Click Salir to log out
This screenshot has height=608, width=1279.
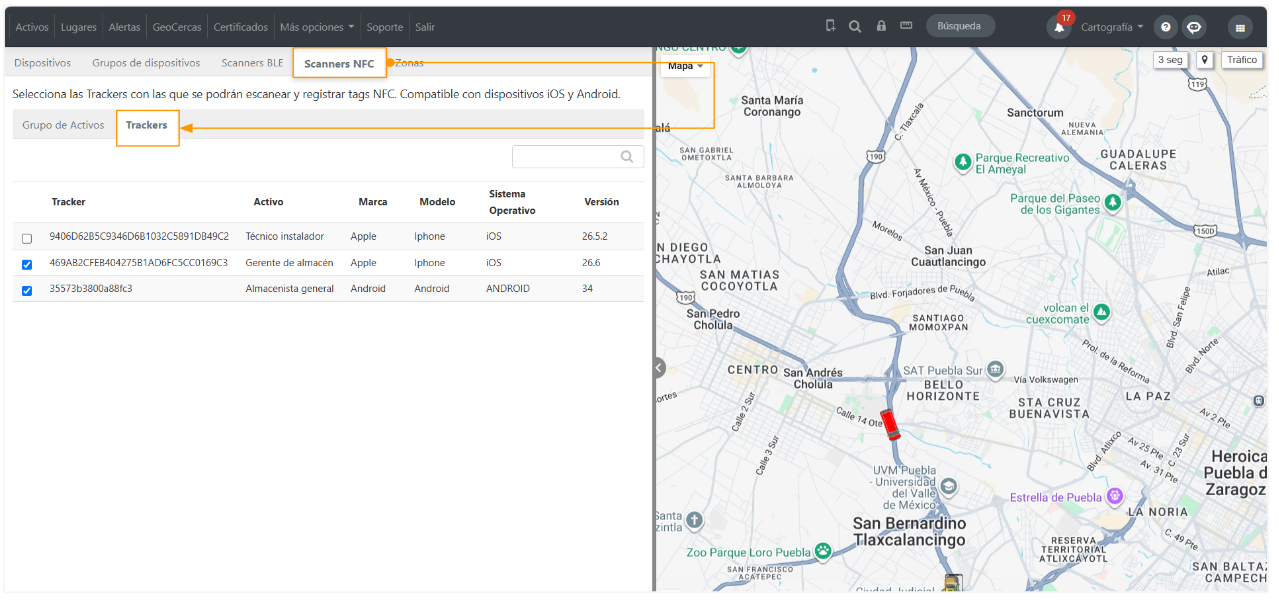(425, 27)
